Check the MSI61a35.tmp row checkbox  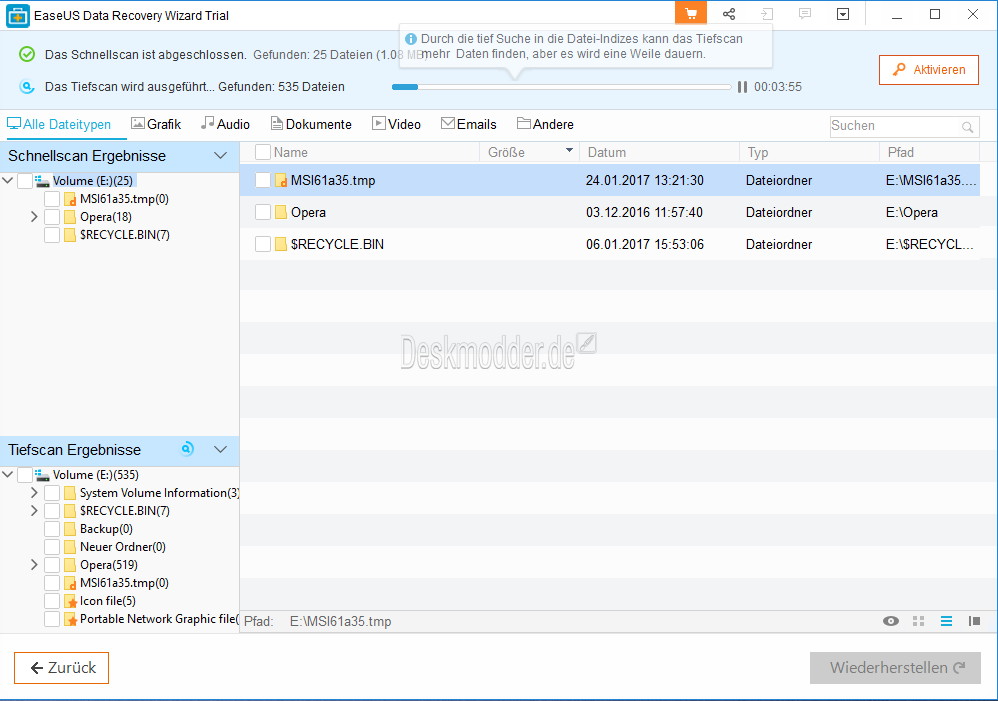(263, 180)
